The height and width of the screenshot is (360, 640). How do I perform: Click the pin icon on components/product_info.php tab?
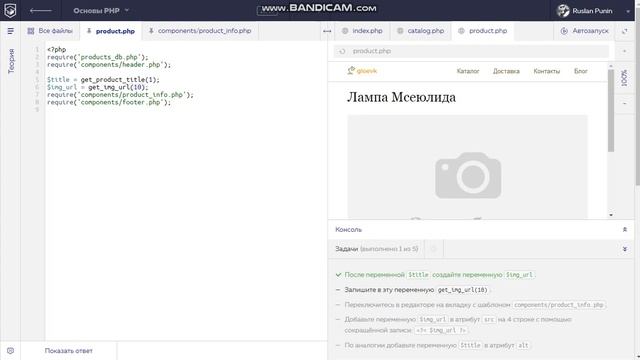click(151, 31)
